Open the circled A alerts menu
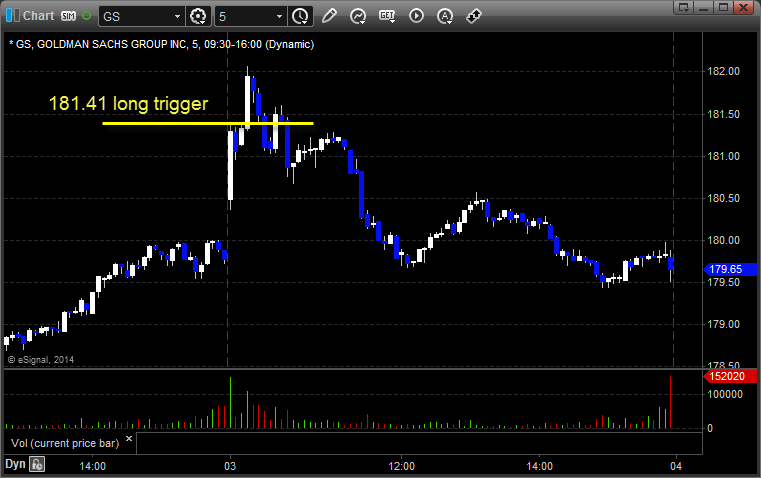This screenshot has width=761, height=478. tap(445, 16)
